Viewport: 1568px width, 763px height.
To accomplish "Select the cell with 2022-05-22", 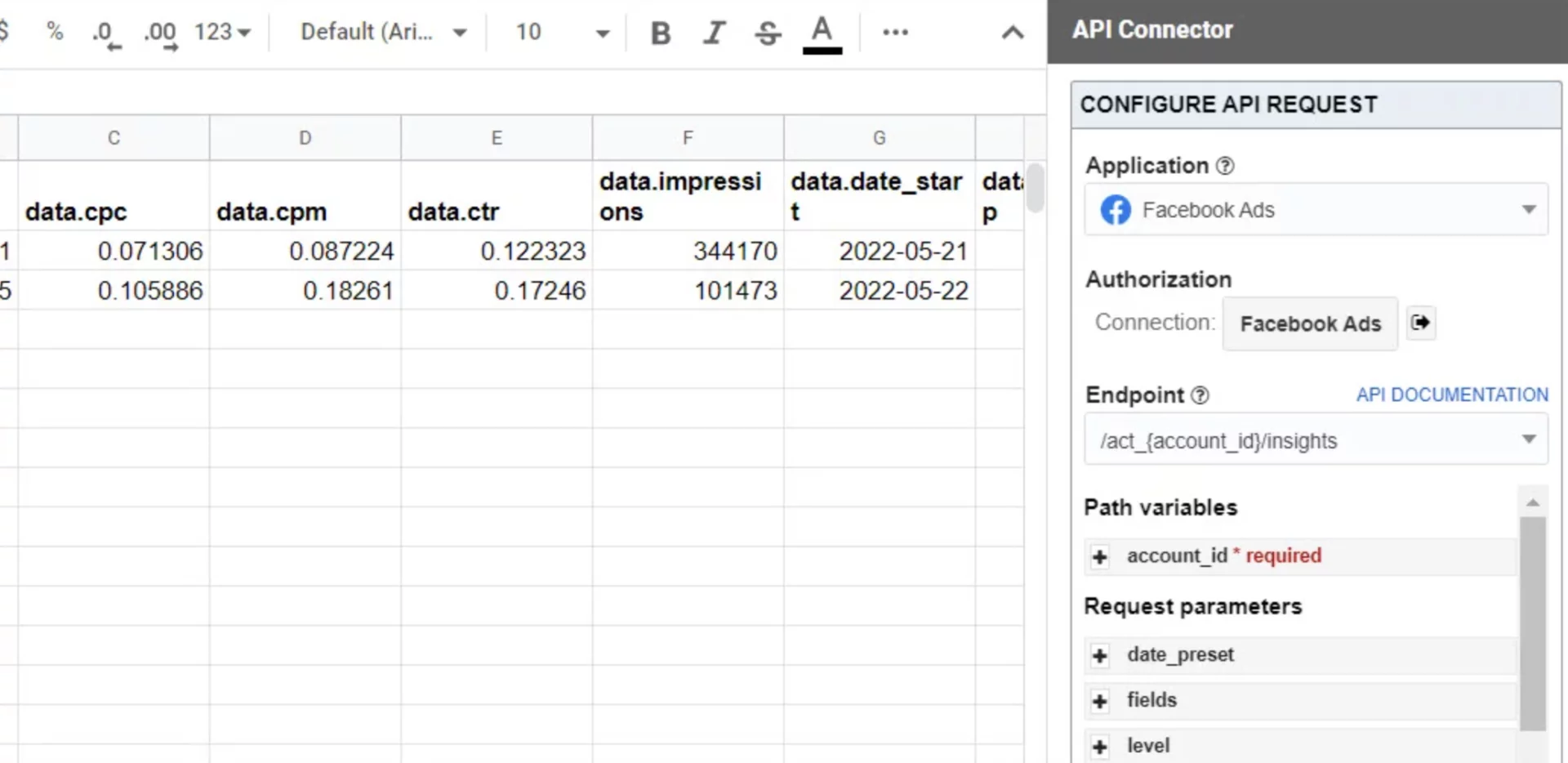I will tap(880, 290).
